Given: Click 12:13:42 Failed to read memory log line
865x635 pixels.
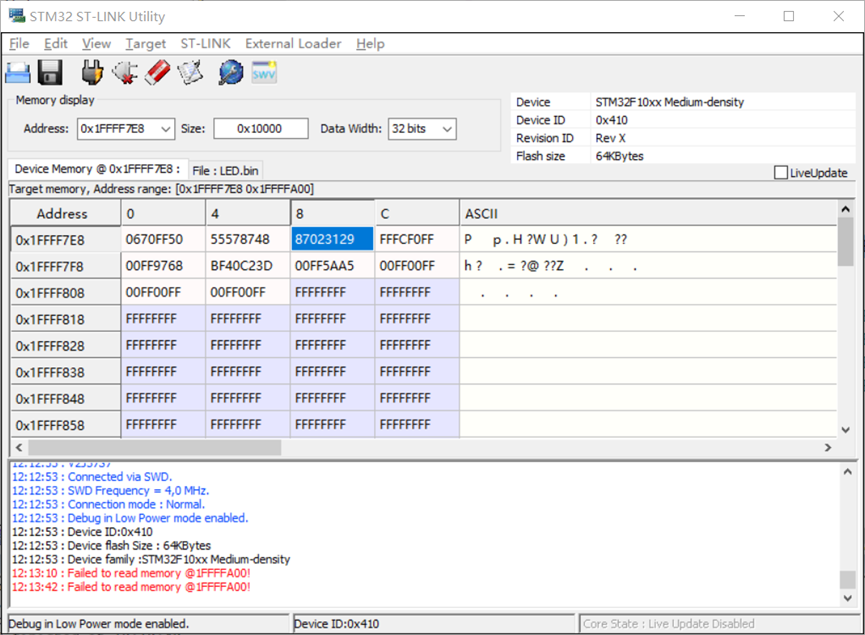Looking at the screenshot, I should tap(131, 587).
